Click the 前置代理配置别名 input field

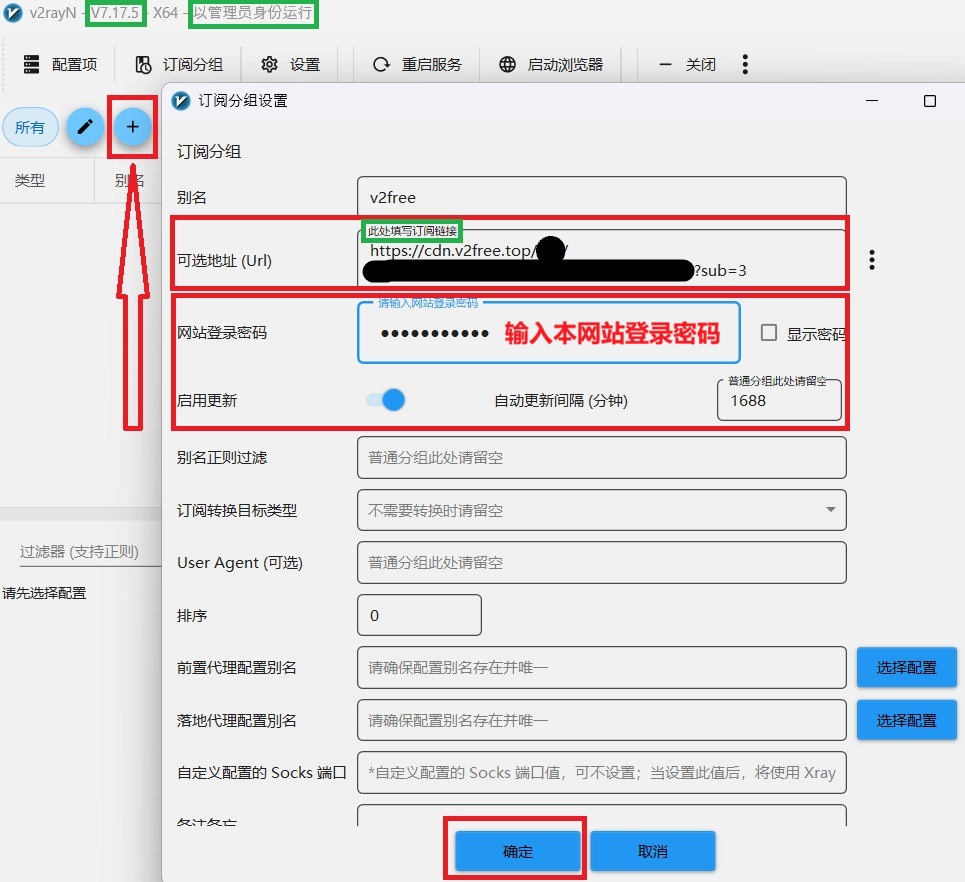coord(601,667)
